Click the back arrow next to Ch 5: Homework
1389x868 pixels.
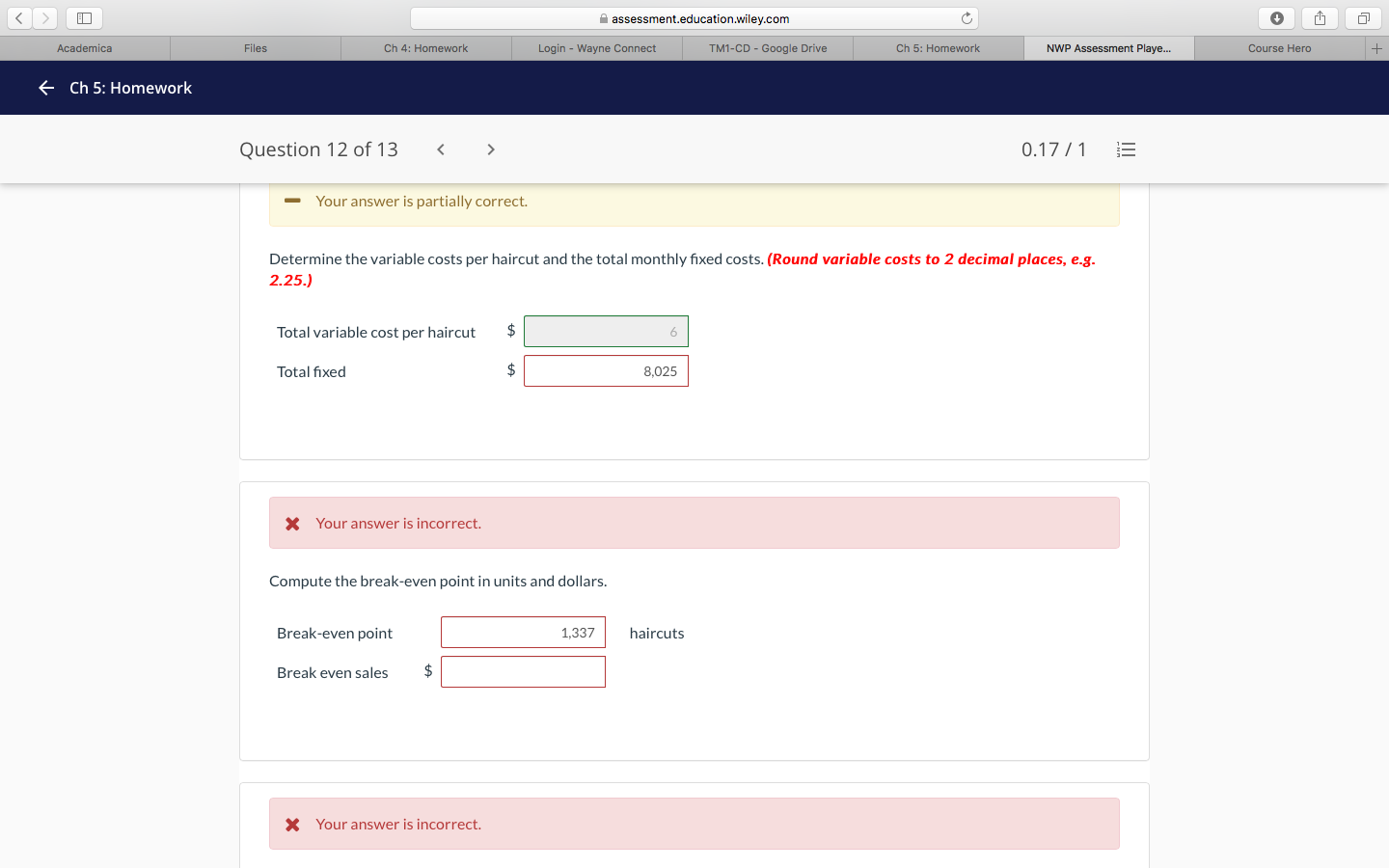[x=45, y=88]
